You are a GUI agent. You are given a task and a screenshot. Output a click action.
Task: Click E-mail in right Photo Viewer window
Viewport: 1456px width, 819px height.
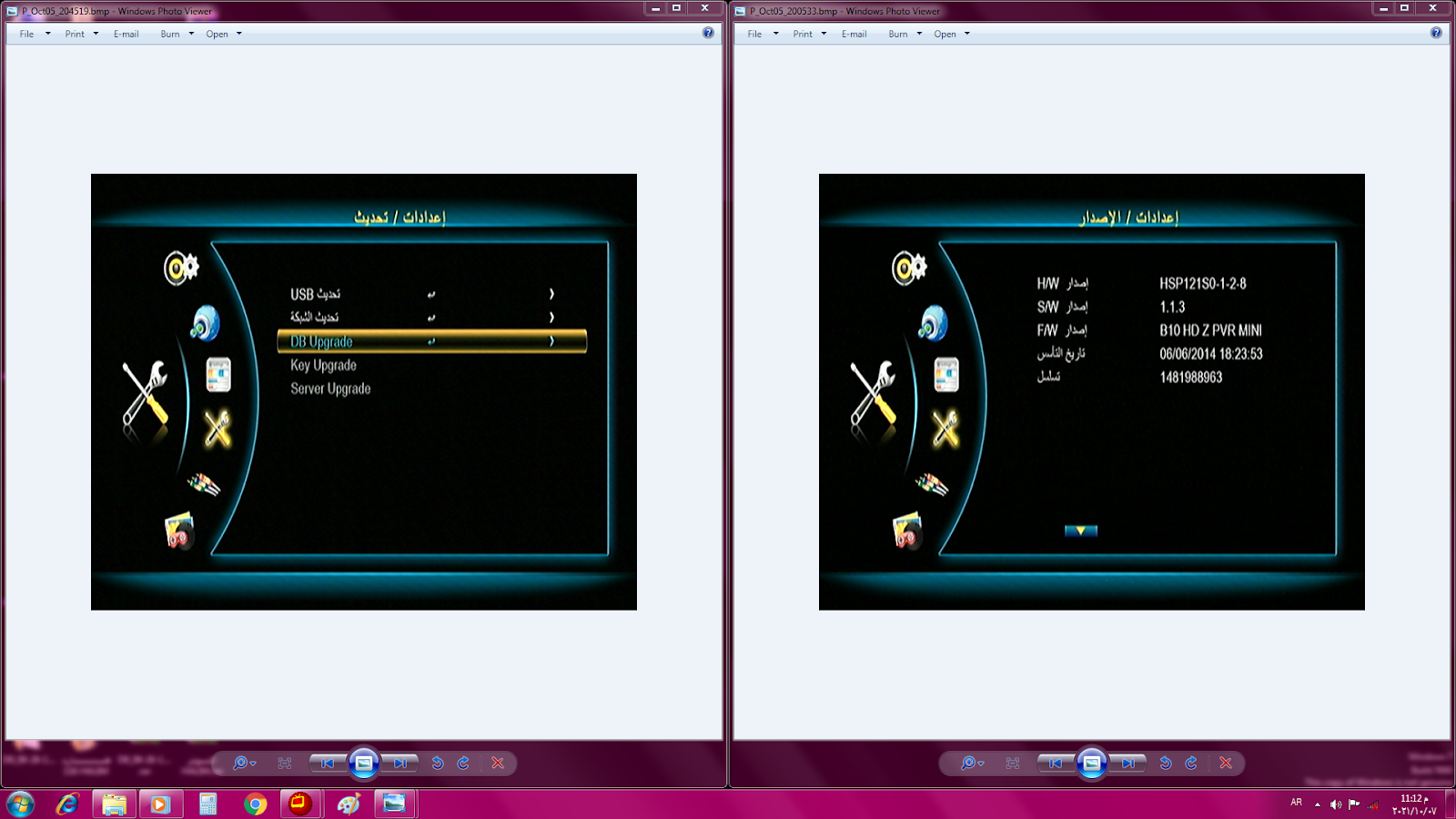pos(854,34)
